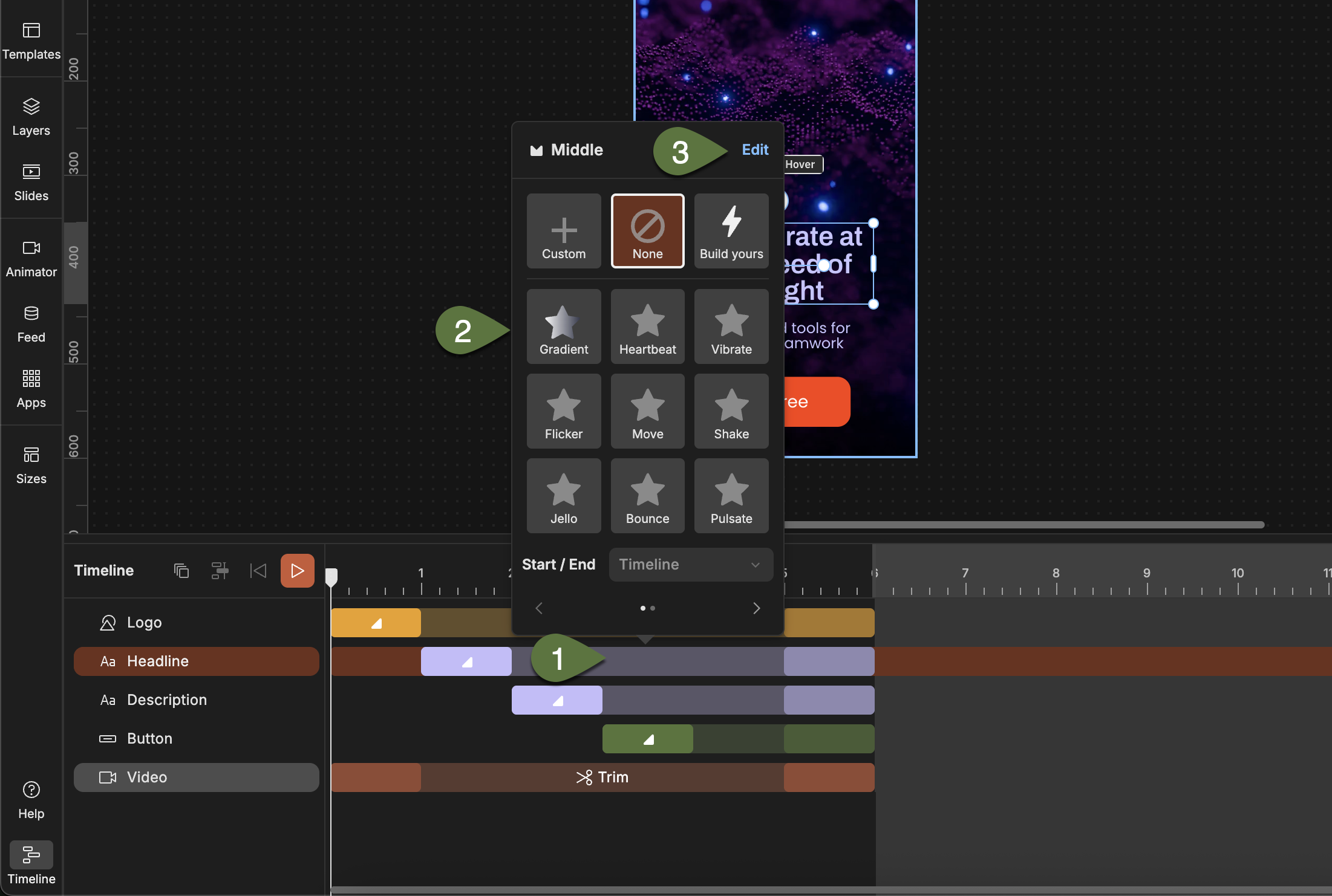Click the Button track outro segment
The height and width of the screenshot is (896, 1332).
coord(829,739)
